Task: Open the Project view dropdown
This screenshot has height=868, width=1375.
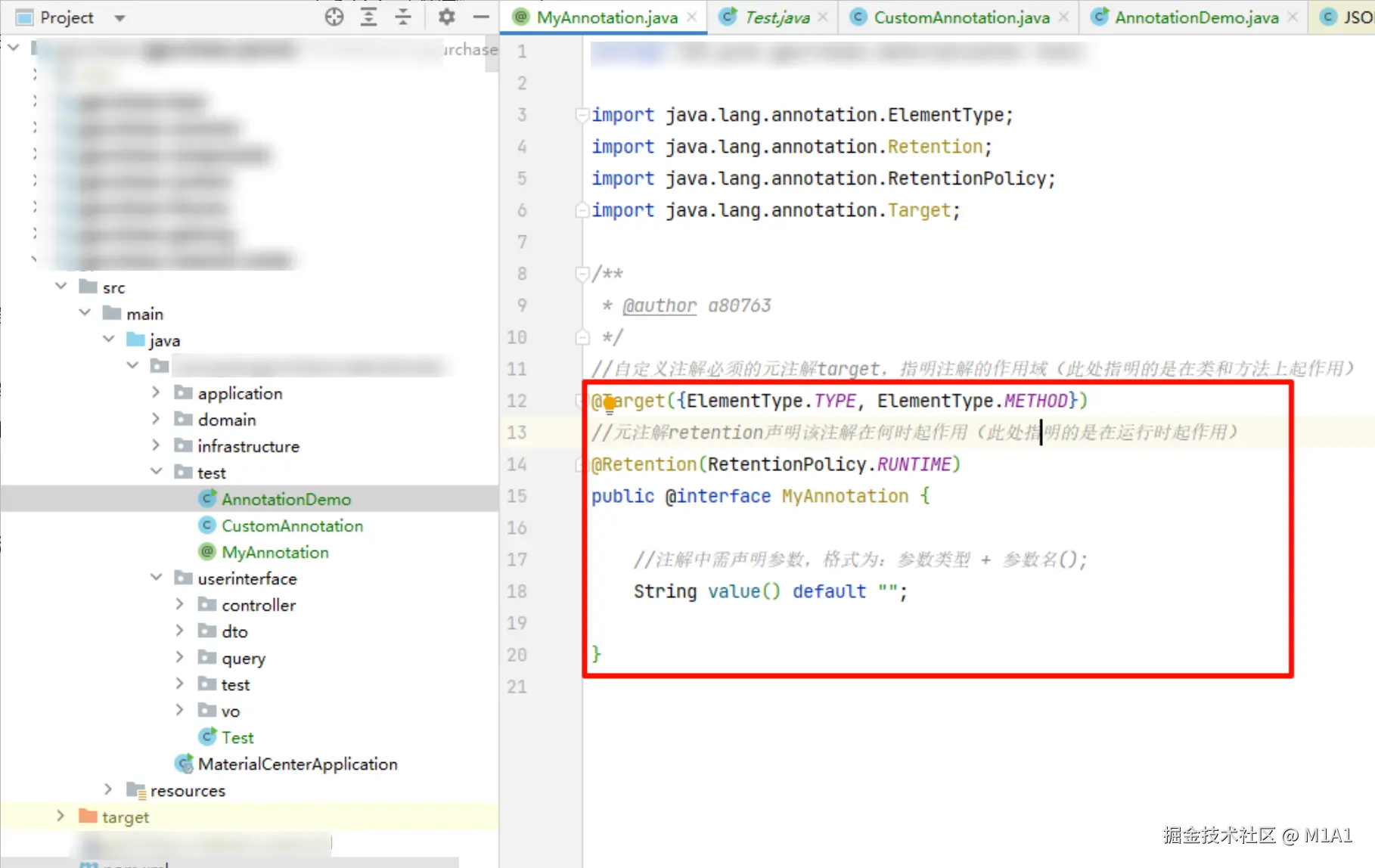Action: [119, 17]
